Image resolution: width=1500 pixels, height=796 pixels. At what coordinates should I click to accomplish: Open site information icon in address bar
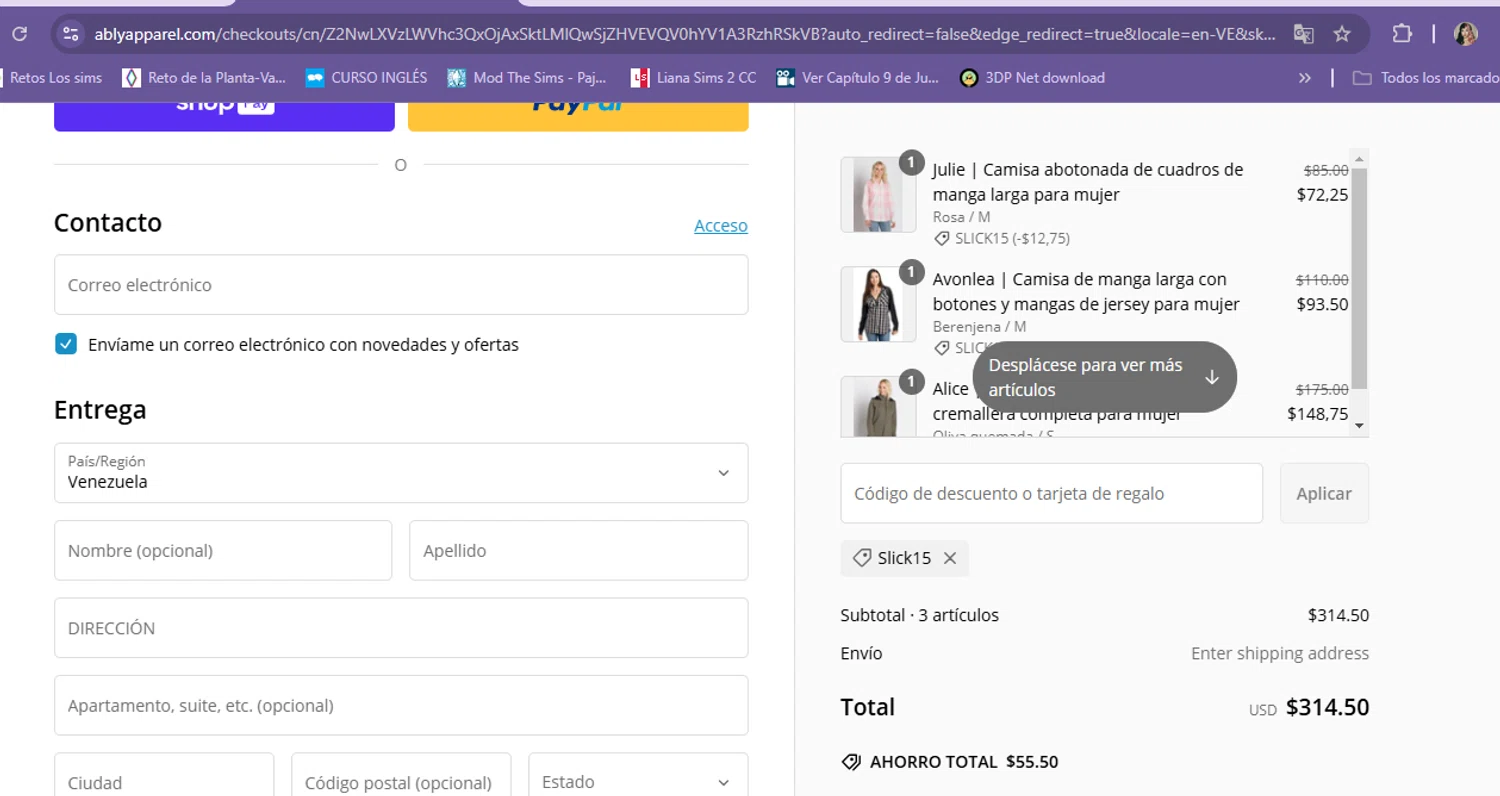70,34
